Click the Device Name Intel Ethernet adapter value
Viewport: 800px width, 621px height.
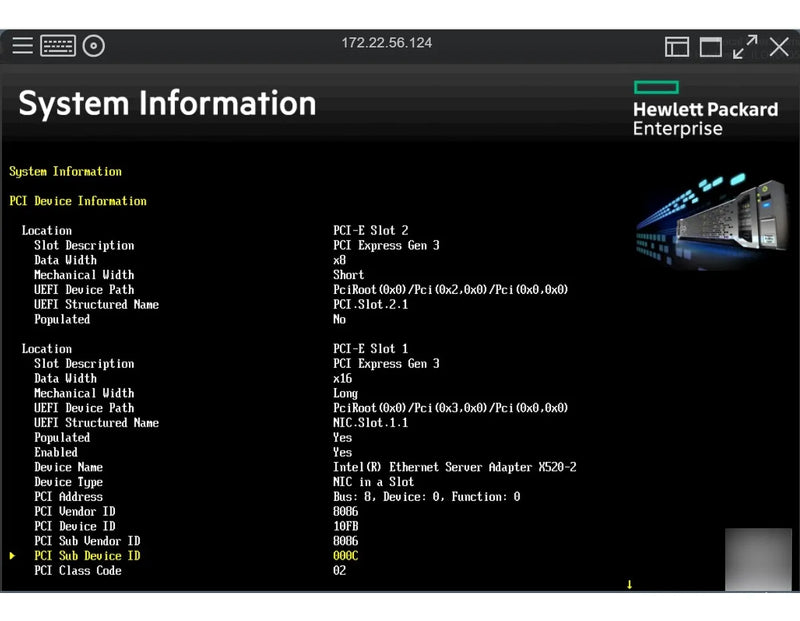pos(454,467)
